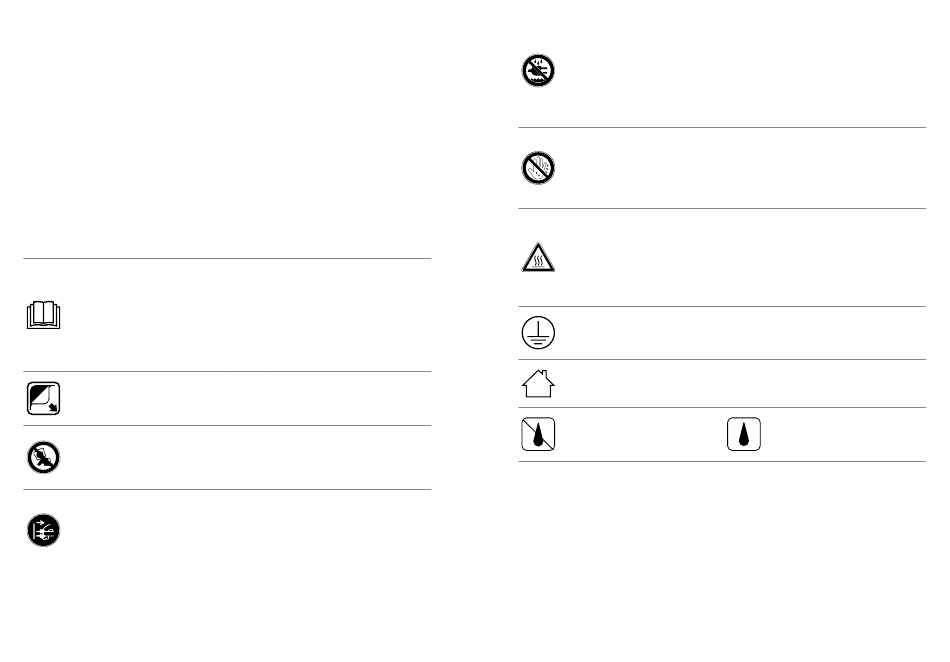This screenshot has height=662, width=950.
Task: Select the unplug power cord icon
Action: click(44, 531)
